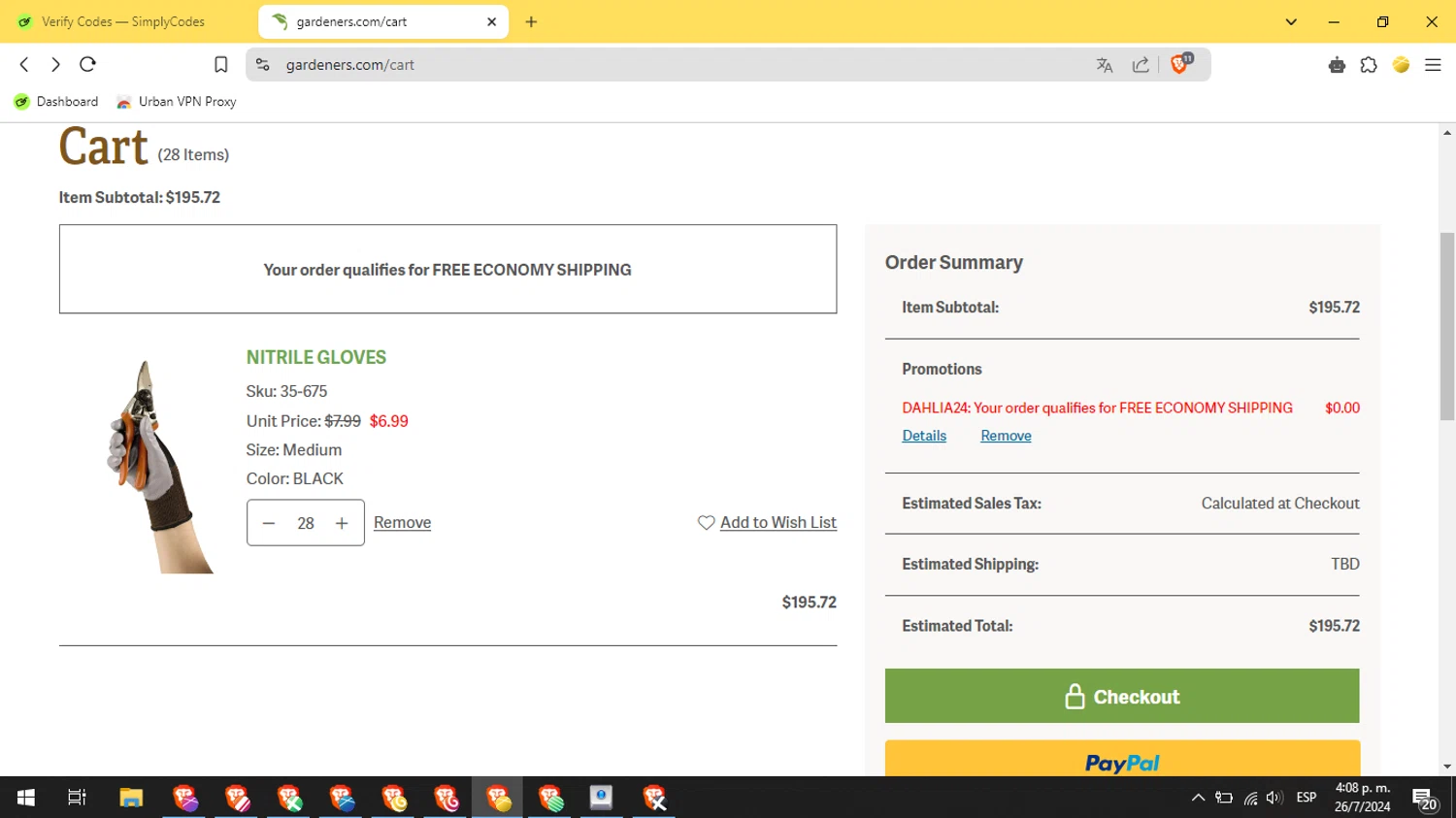Click the scrollbar up arrow

[1447, 132]
